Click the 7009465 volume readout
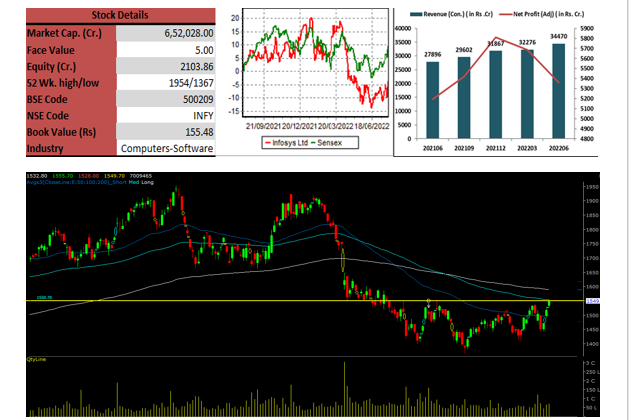 point(141,176)
